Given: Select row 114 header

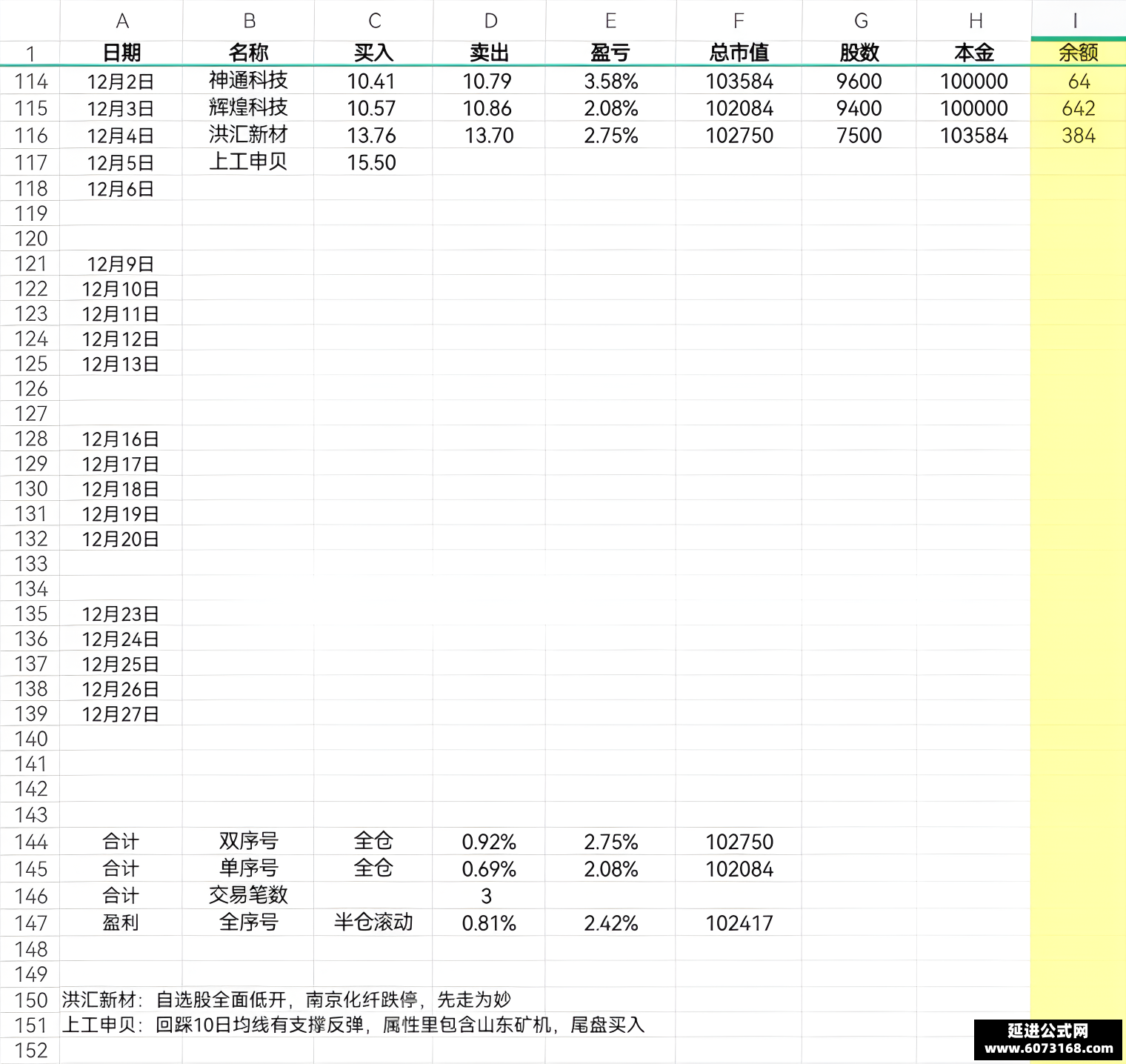Looking at the screenshot, I should (x=30, y=81).
